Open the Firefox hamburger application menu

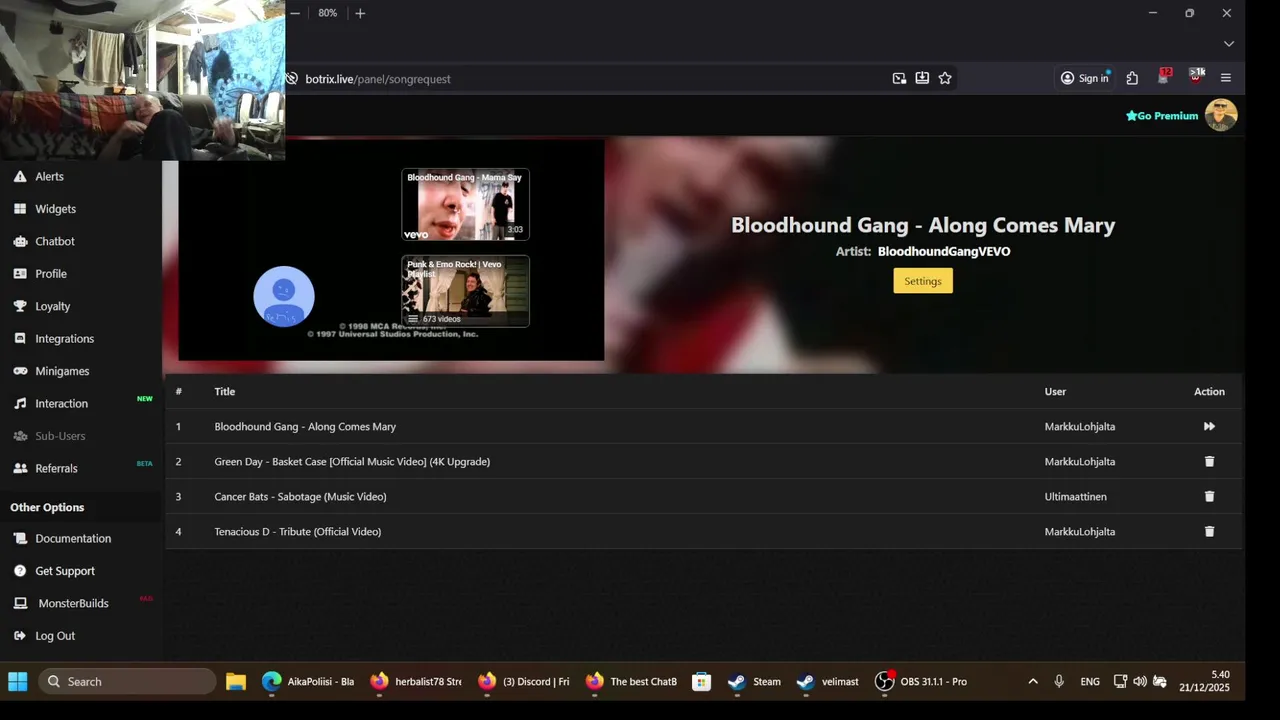point(1226,78)
